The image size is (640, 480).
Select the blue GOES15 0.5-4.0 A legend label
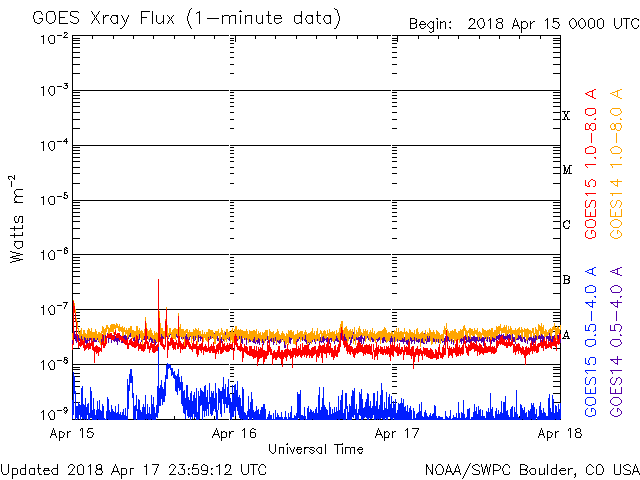tap(592, 341)
